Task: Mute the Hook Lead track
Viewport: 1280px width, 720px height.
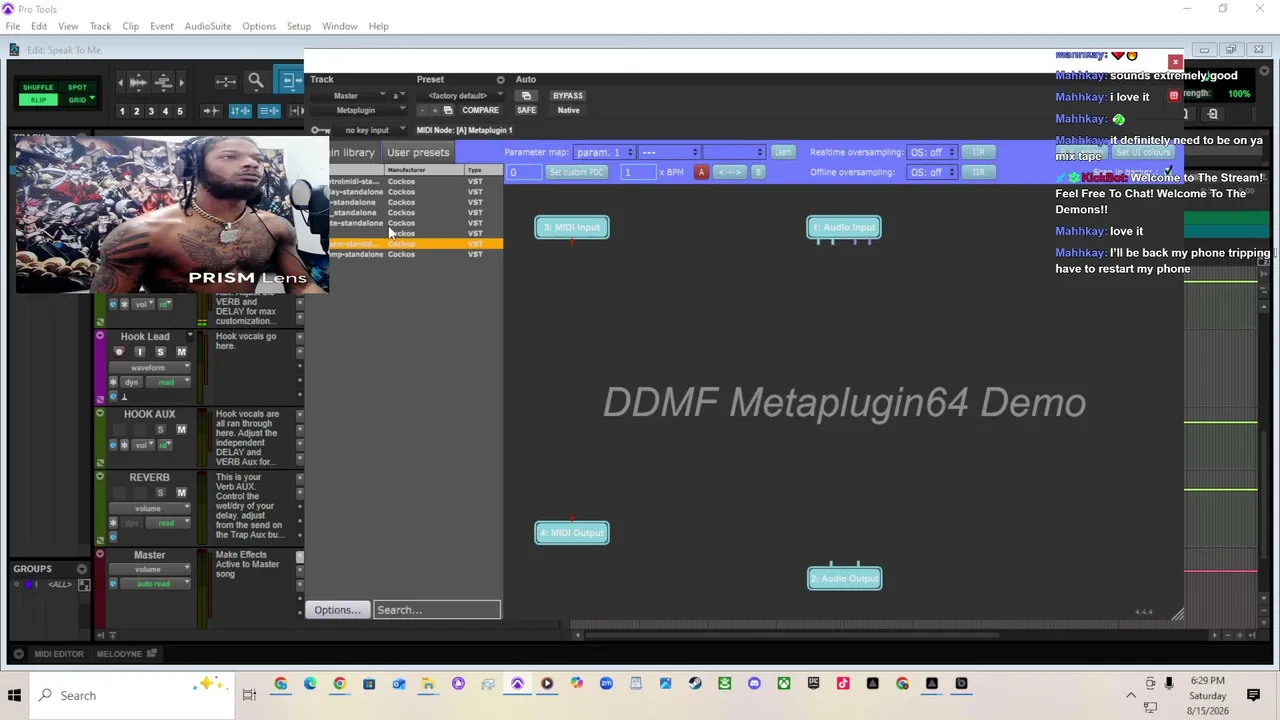Action: coord(181,352)
